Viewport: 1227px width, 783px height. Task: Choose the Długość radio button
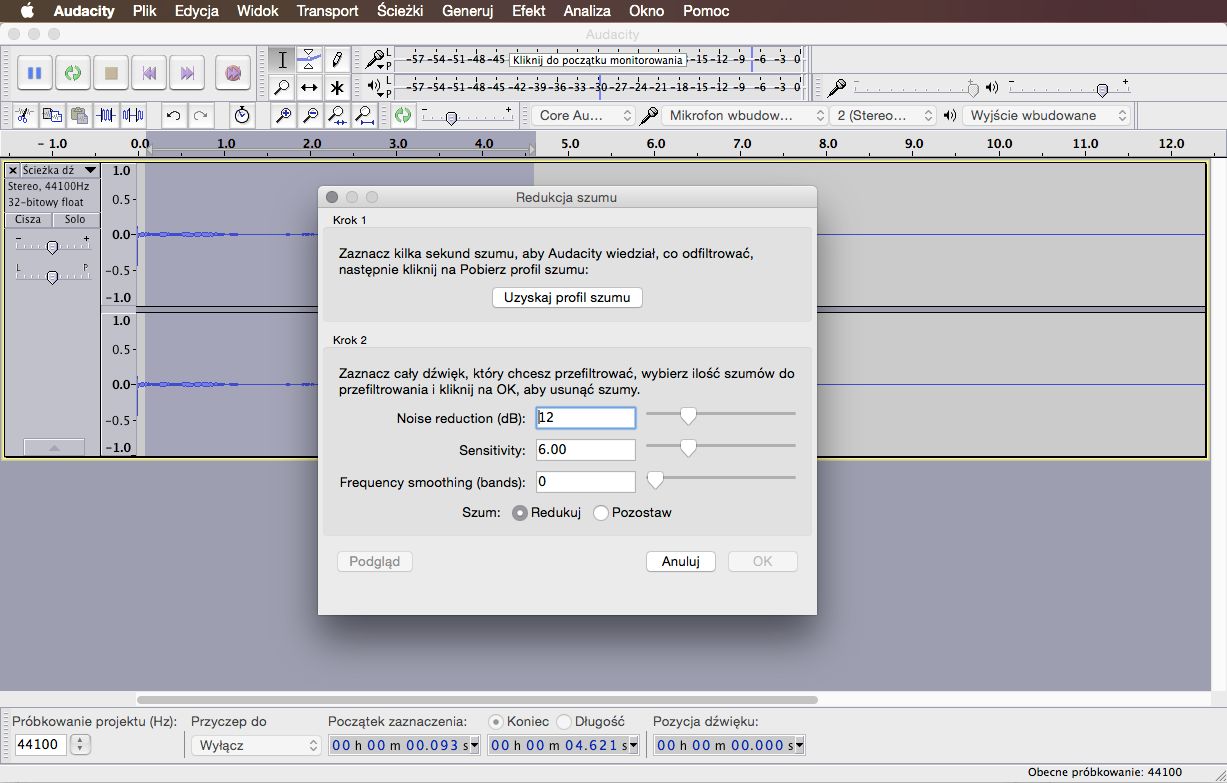click(x=564, y=721)
